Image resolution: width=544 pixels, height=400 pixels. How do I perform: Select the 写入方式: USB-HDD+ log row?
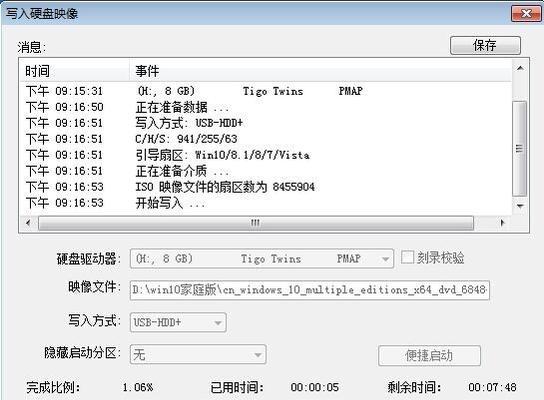pyautogui.click(x=266, y=123)
